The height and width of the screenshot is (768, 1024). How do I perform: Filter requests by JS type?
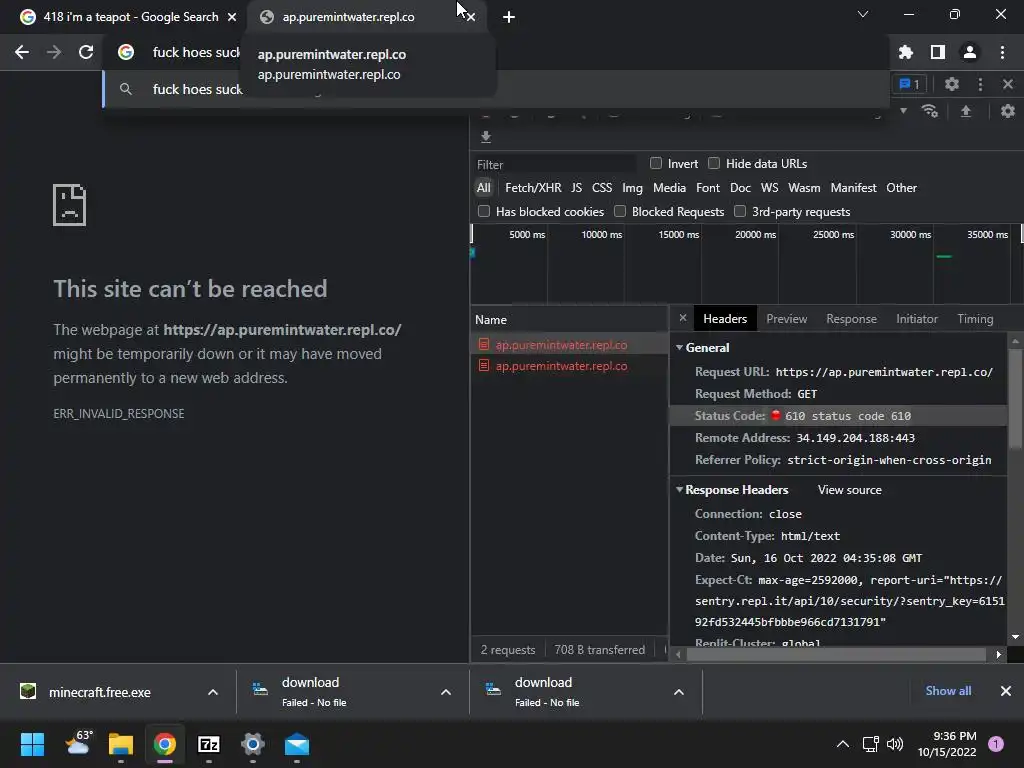pyautogui.click(x=576, y=187)
